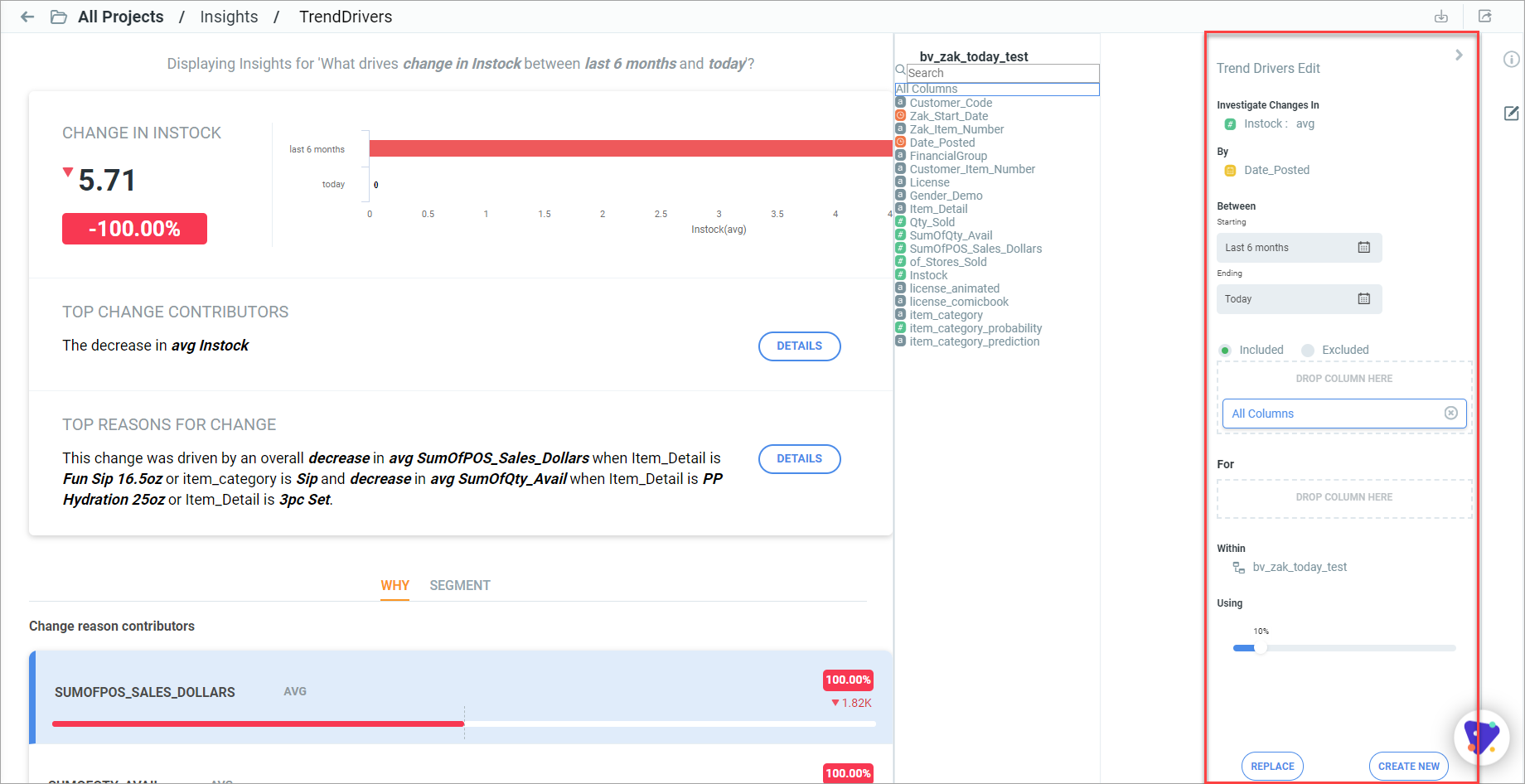Select All Columns in column list
Image resolution: width=1525 pixels, height=784 pixels.
pos(997,89)
